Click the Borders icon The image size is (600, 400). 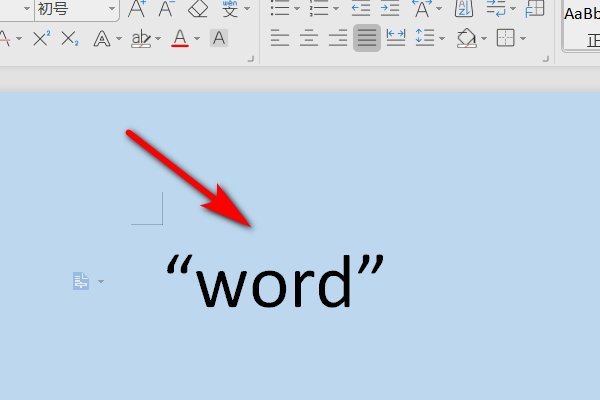click(505, 38)
